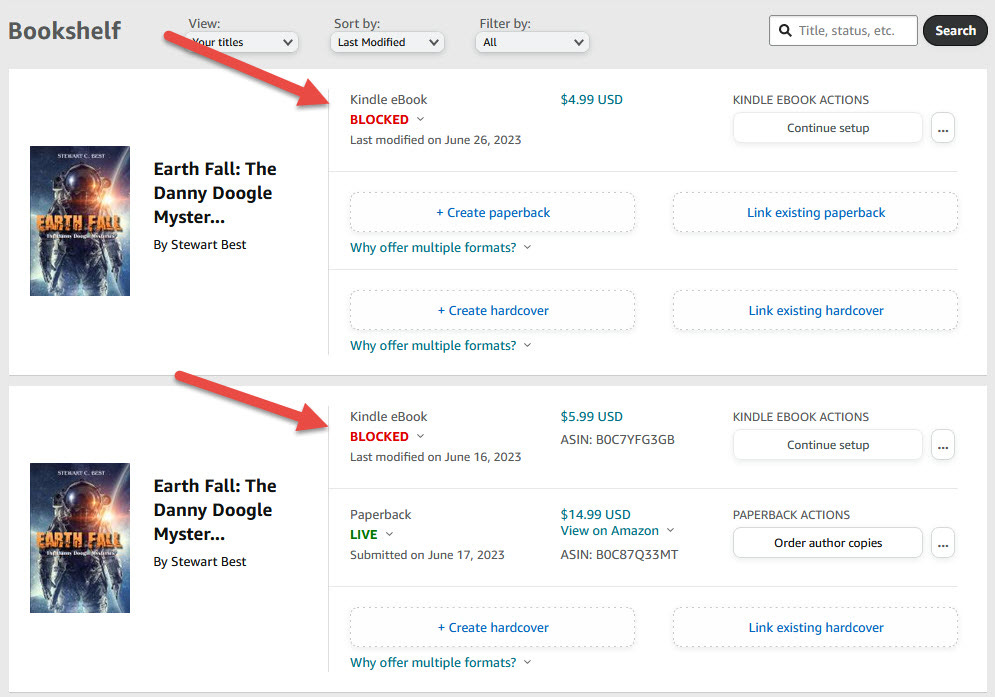Open more actions ellipsis for $4.99 eBook
995x697 pixels.
pyautogui.click(x=943, y=128)
